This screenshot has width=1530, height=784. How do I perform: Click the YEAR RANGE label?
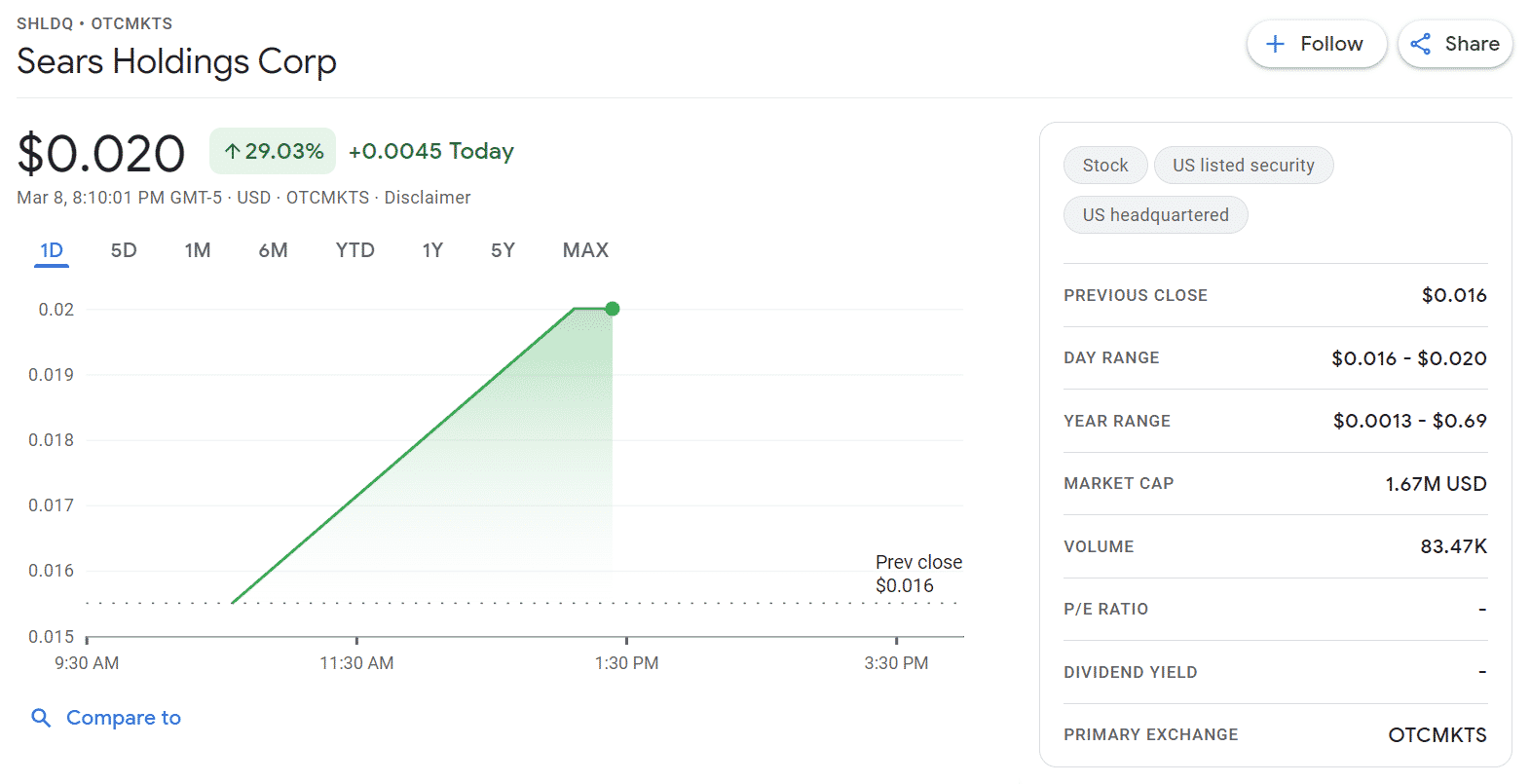[1117, 421]
